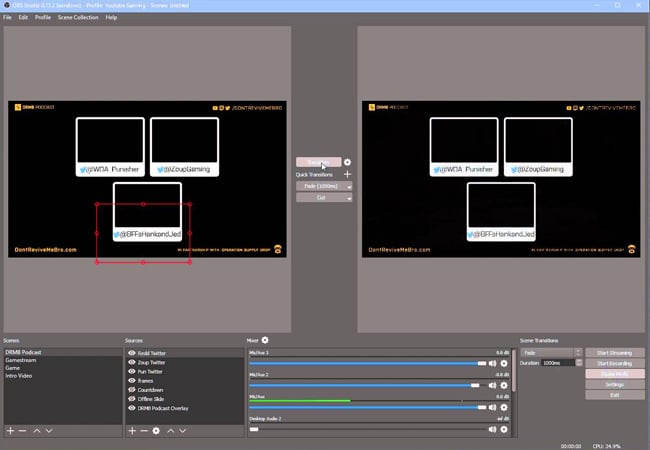This screenshot has height=450, width=650.
Task: Mute Mic/Aux 3 with its speaker icon
Action: (x=492, y=363)
